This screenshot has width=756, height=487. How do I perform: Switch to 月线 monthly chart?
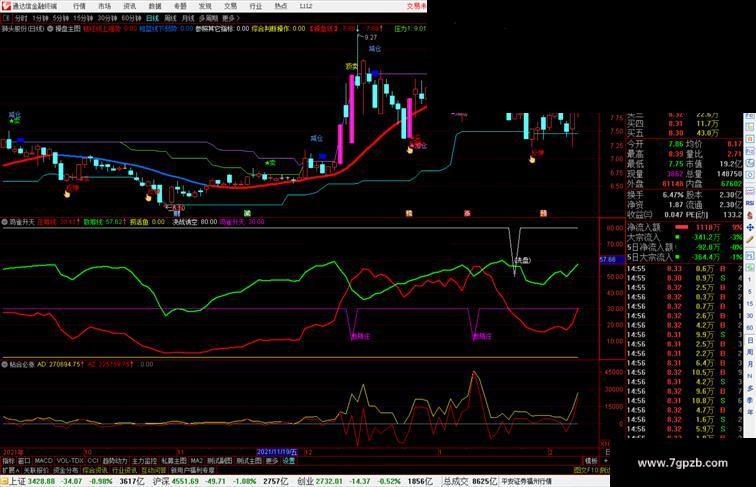pyautogui.click(x=188, y=18)
